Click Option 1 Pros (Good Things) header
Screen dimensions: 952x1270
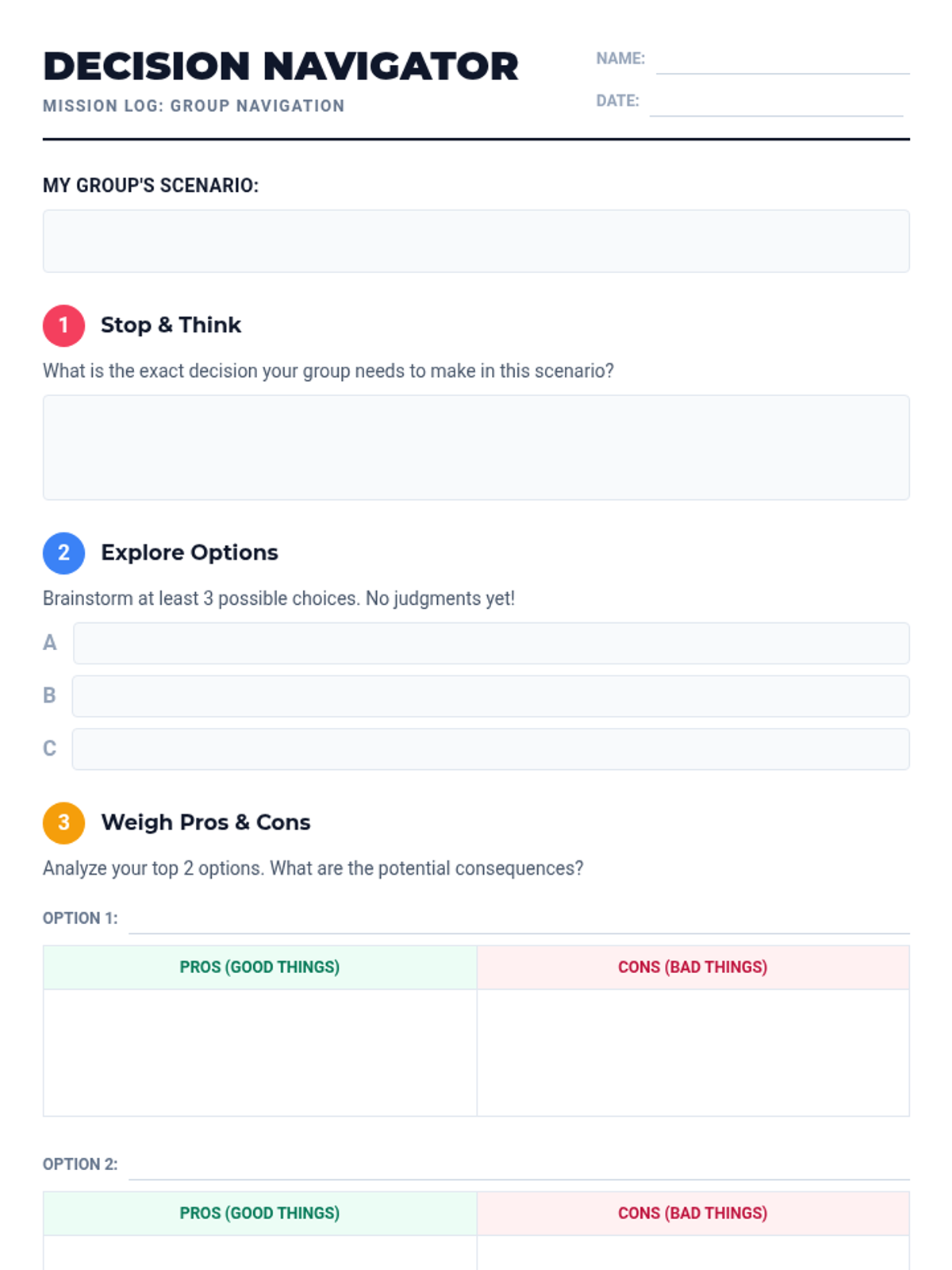(260, 968)
